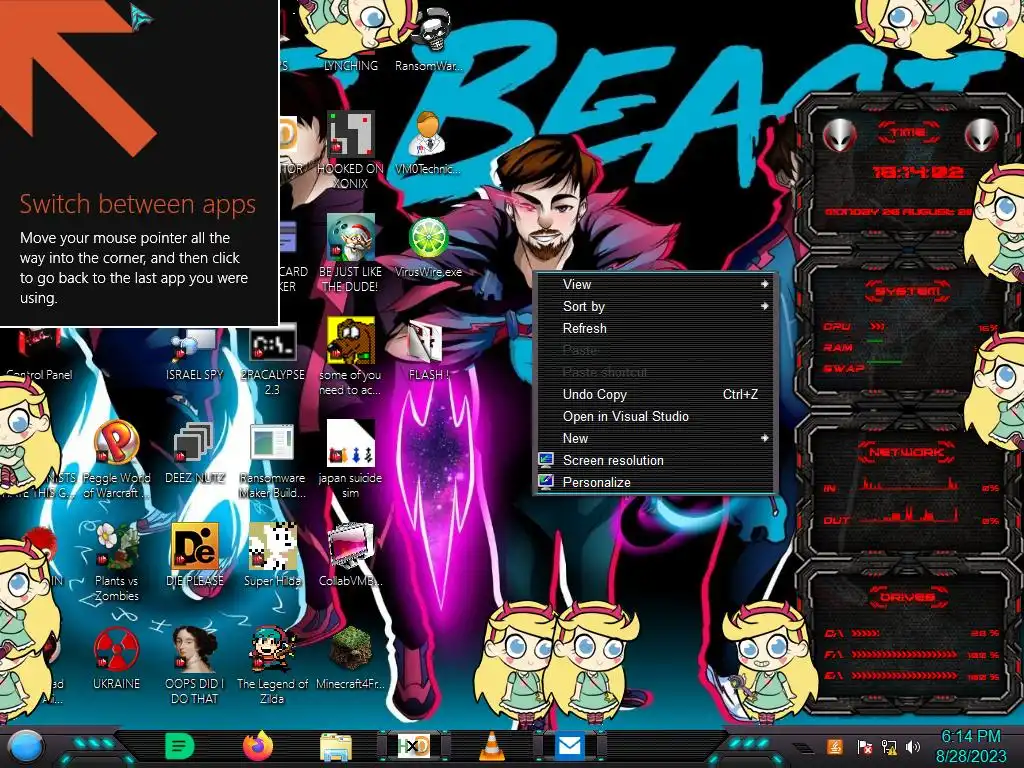
Task: Open CollabVMB desktop icon
Action: (350, 555)
